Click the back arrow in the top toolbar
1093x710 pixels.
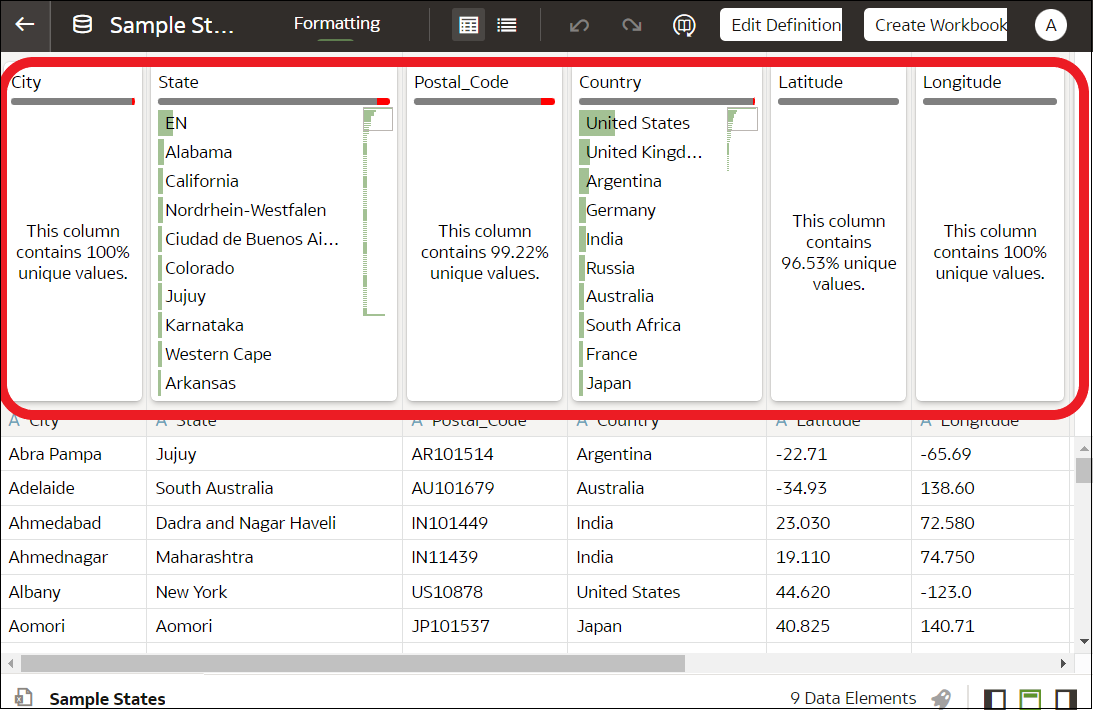pos(24,25)
